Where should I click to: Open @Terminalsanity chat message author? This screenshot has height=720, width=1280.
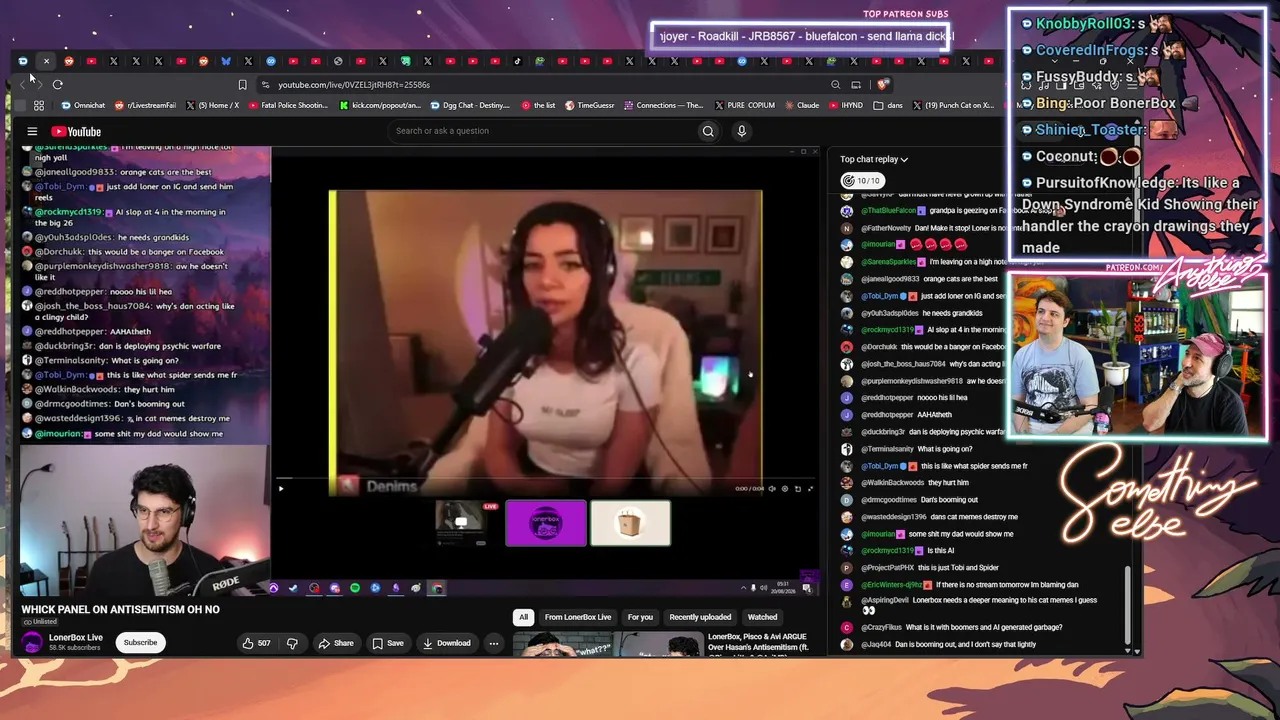click(887, 449)
